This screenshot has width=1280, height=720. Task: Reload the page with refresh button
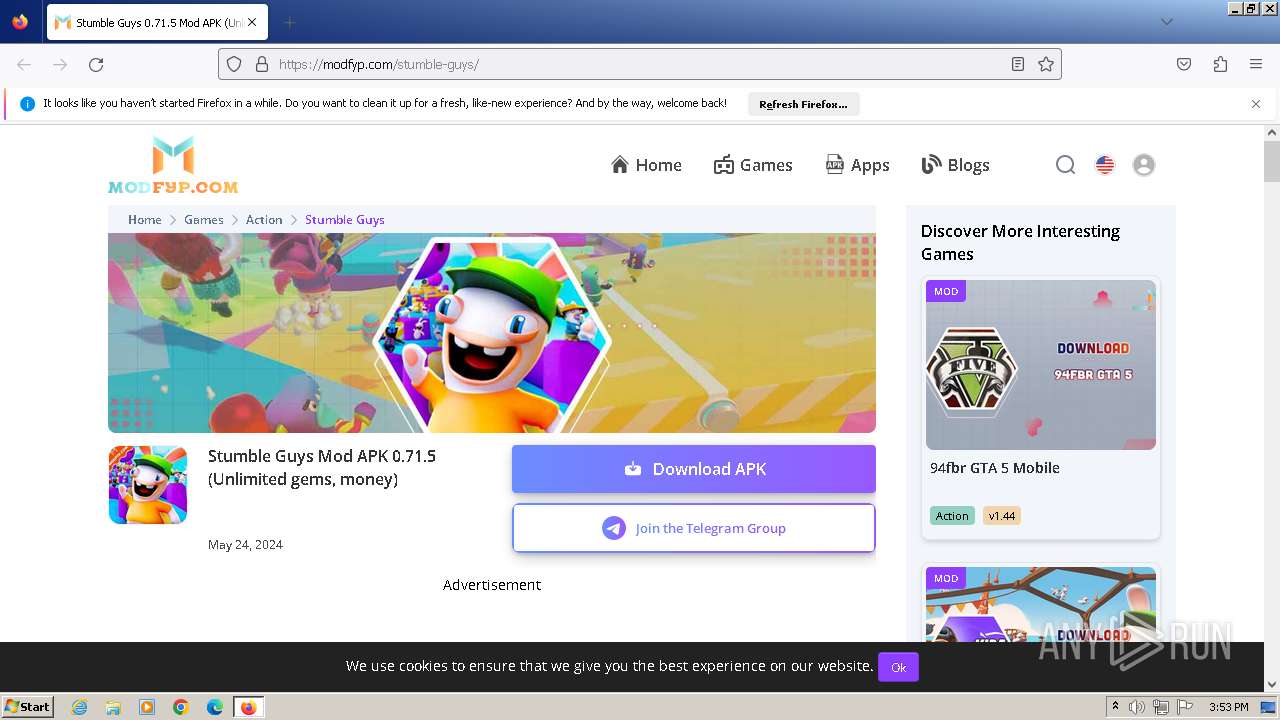pyautogui.click(x=96, y=64)
